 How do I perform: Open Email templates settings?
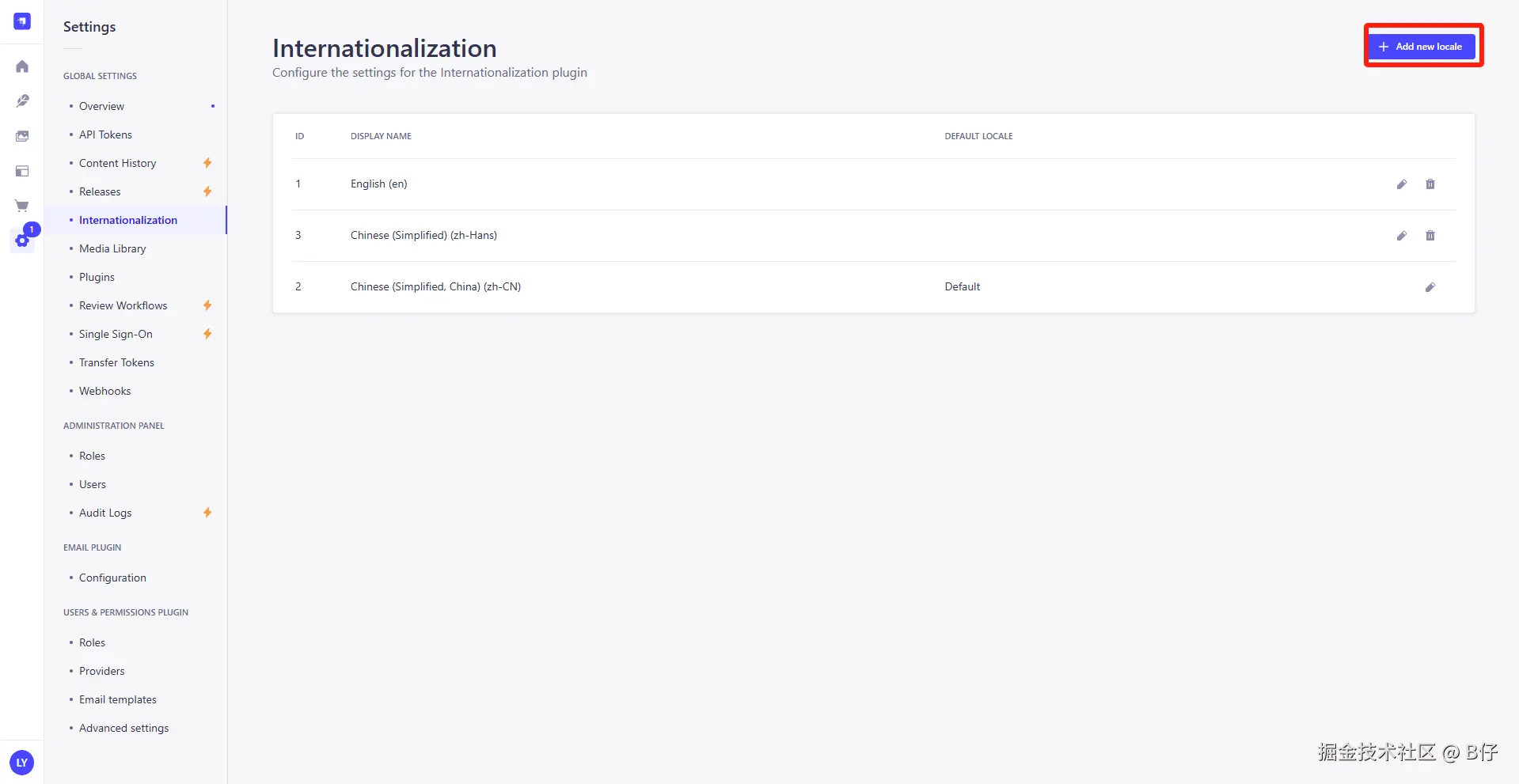click(118, 699)
